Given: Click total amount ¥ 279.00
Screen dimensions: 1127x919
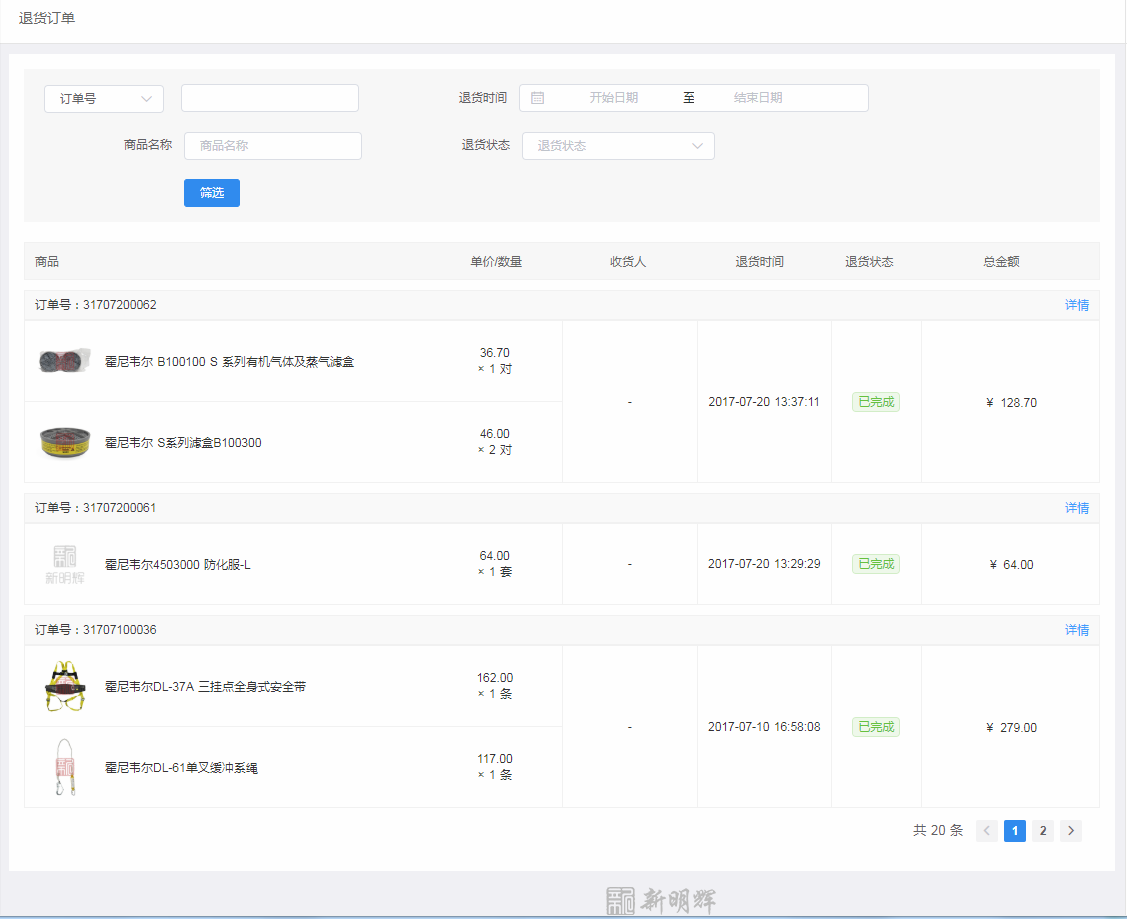Looking at the screenshot, I should [x=1011, y=728].
